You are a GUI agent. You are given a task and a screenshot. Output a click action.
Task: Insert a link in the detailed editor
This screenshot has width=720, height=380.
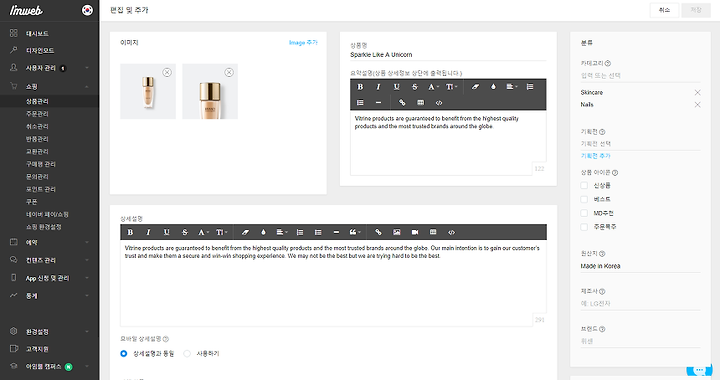(378, 232)
